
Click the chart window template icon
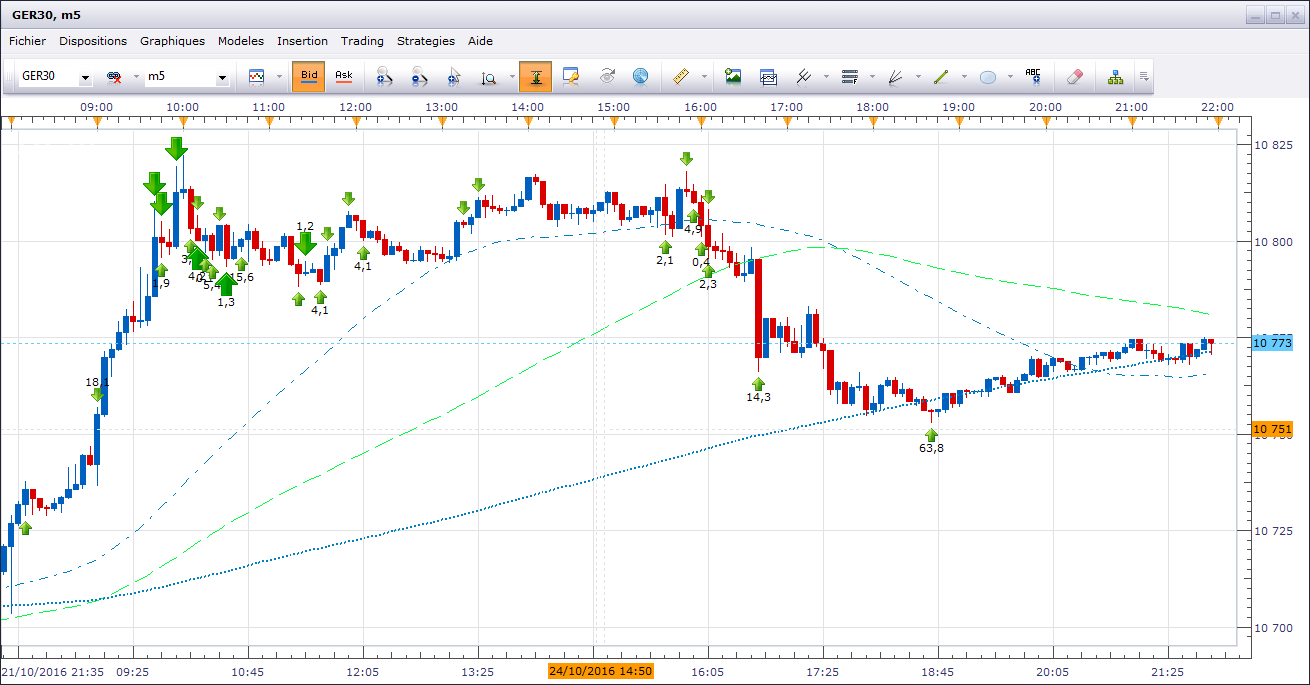tap(768, 76)
